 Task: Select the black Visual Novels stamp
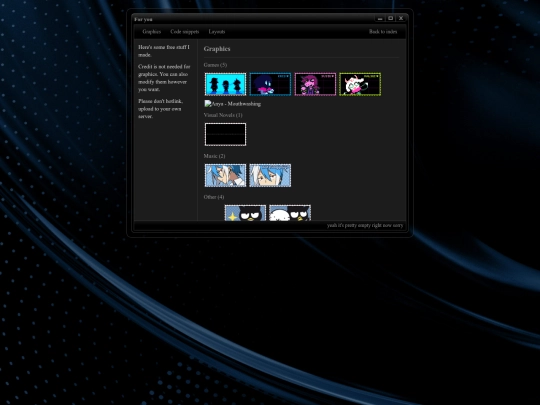coord(226,134)
